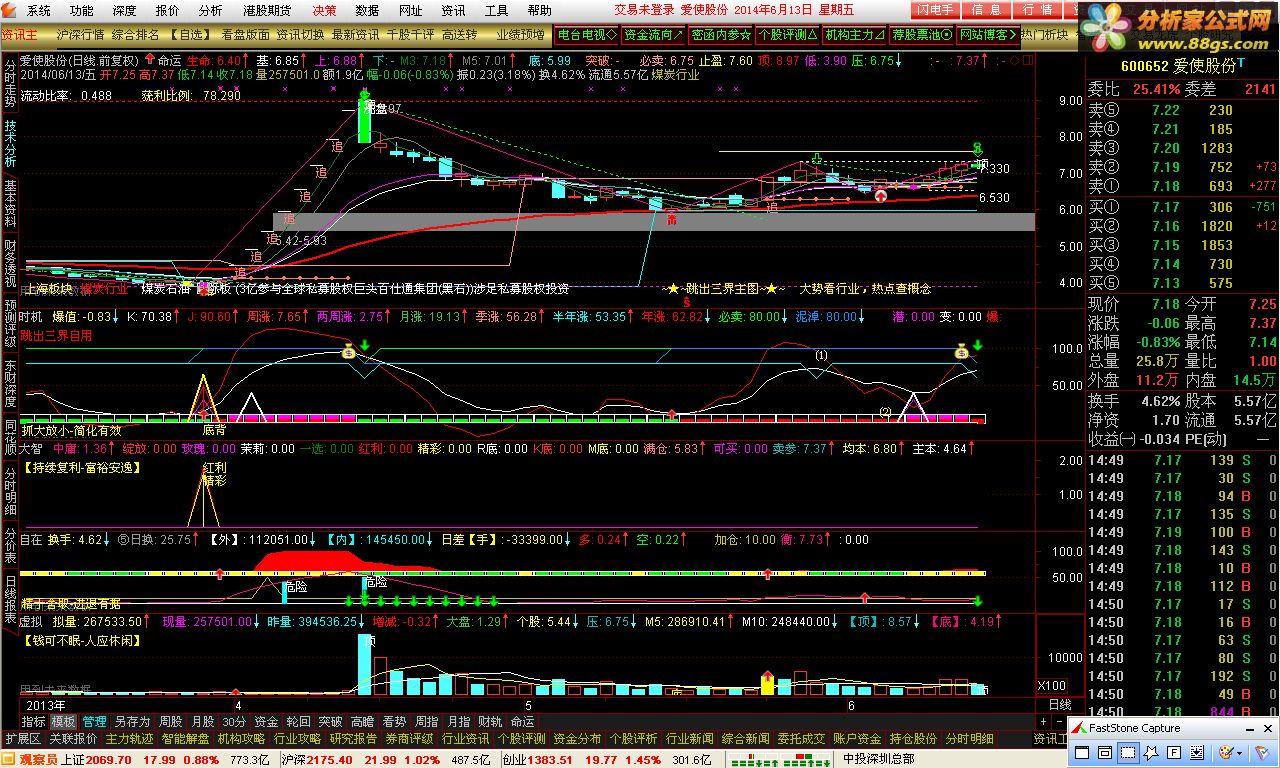Click 持仓股份 in bottom bar
The width and height of the screenshot is (1280, 768).
pos(913,738)
